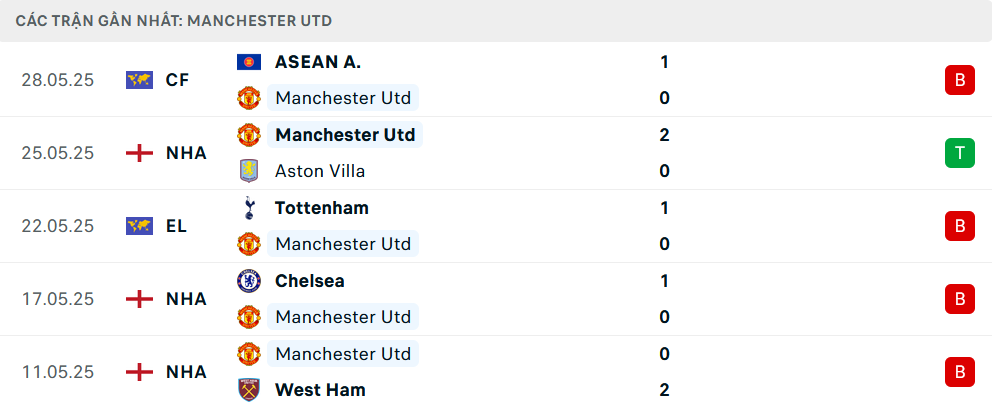Click the world map icon next to EL

click(x=139, y=226)
